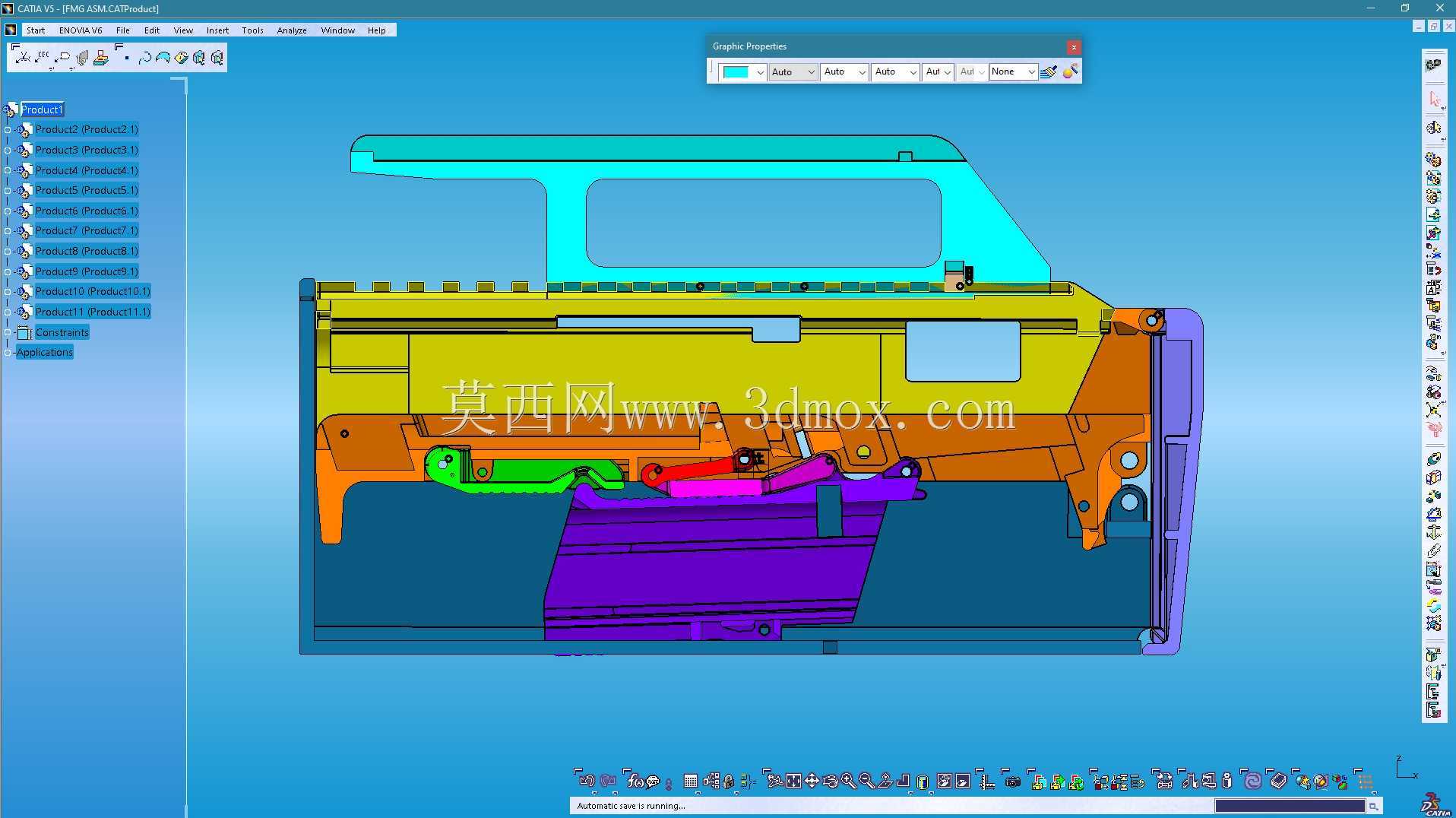
Task: Open the Tools menu
Action: click(252, 30)
